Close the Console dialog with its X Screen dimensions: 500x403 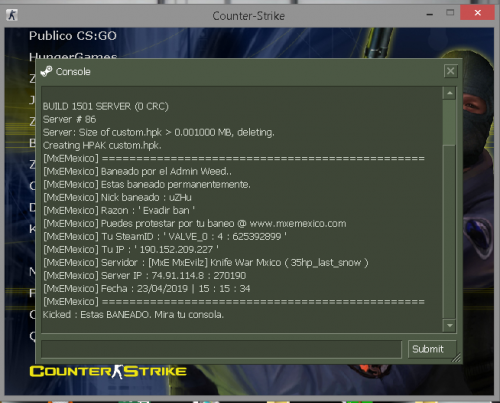click(450, 71)
